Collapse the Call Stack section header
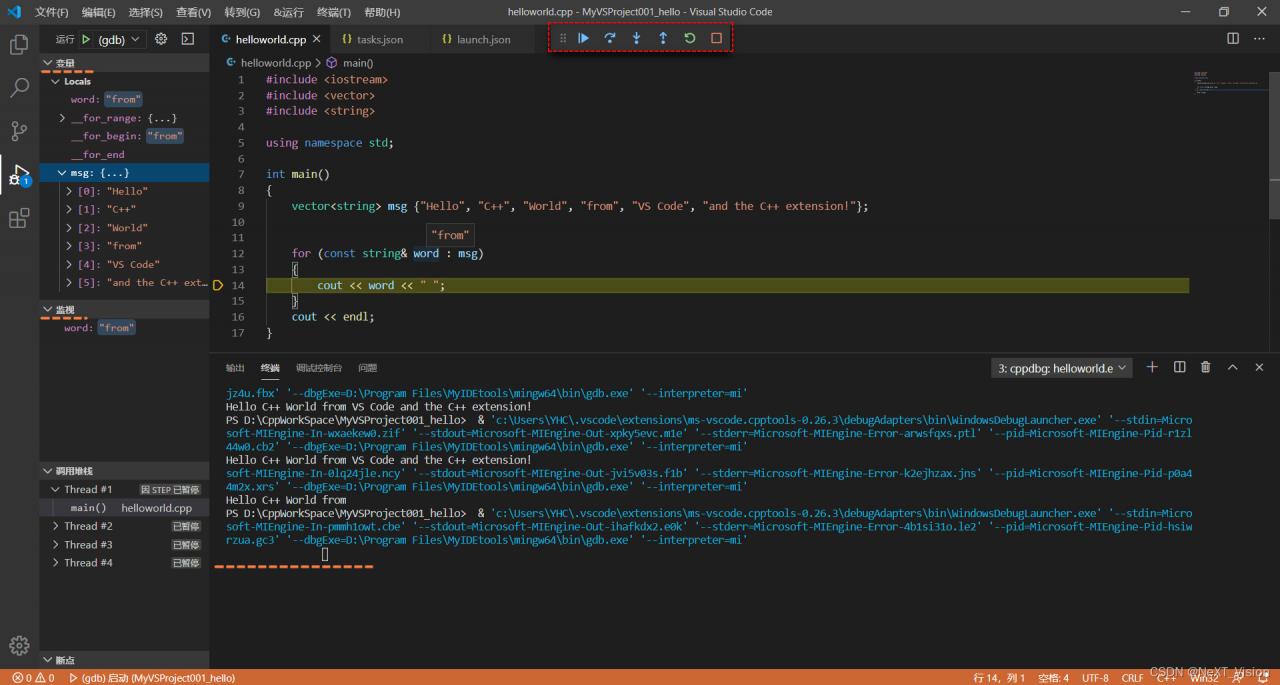The height and width of the screenshot is (685, 1280). (124, 470)
